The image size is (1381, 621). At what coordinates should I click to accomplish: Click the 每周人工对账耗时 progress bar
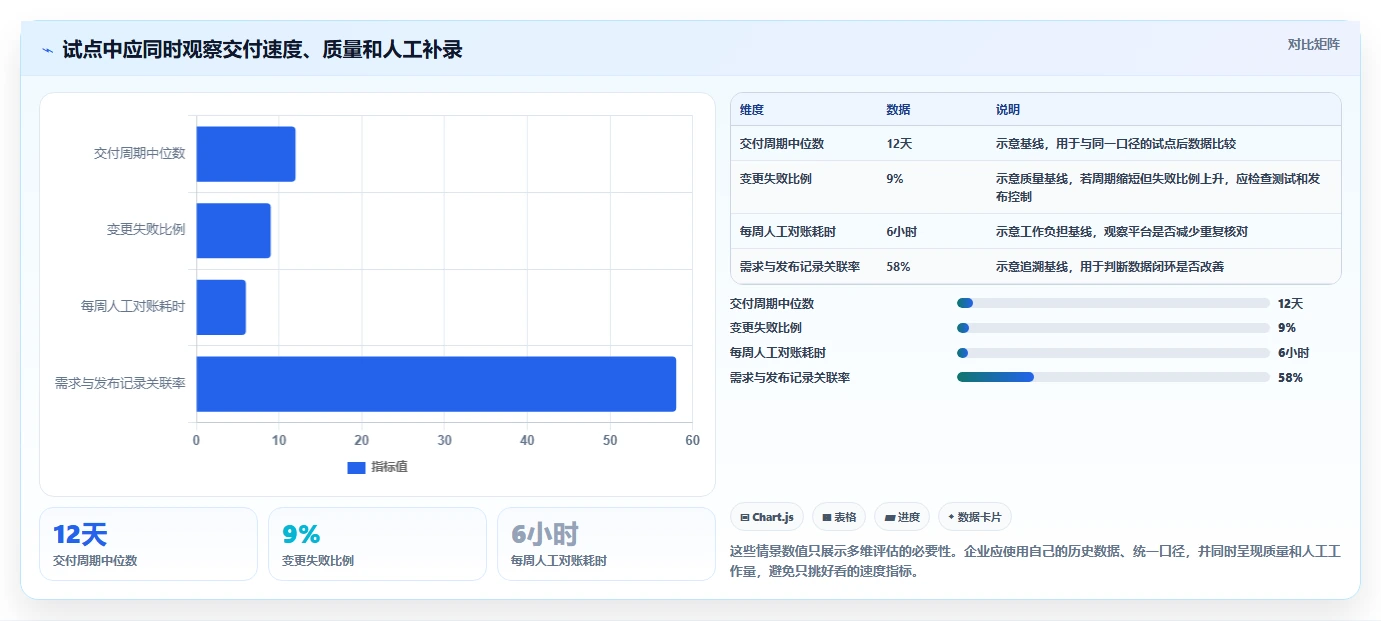pyautogui.click(x=1113, y=353)
